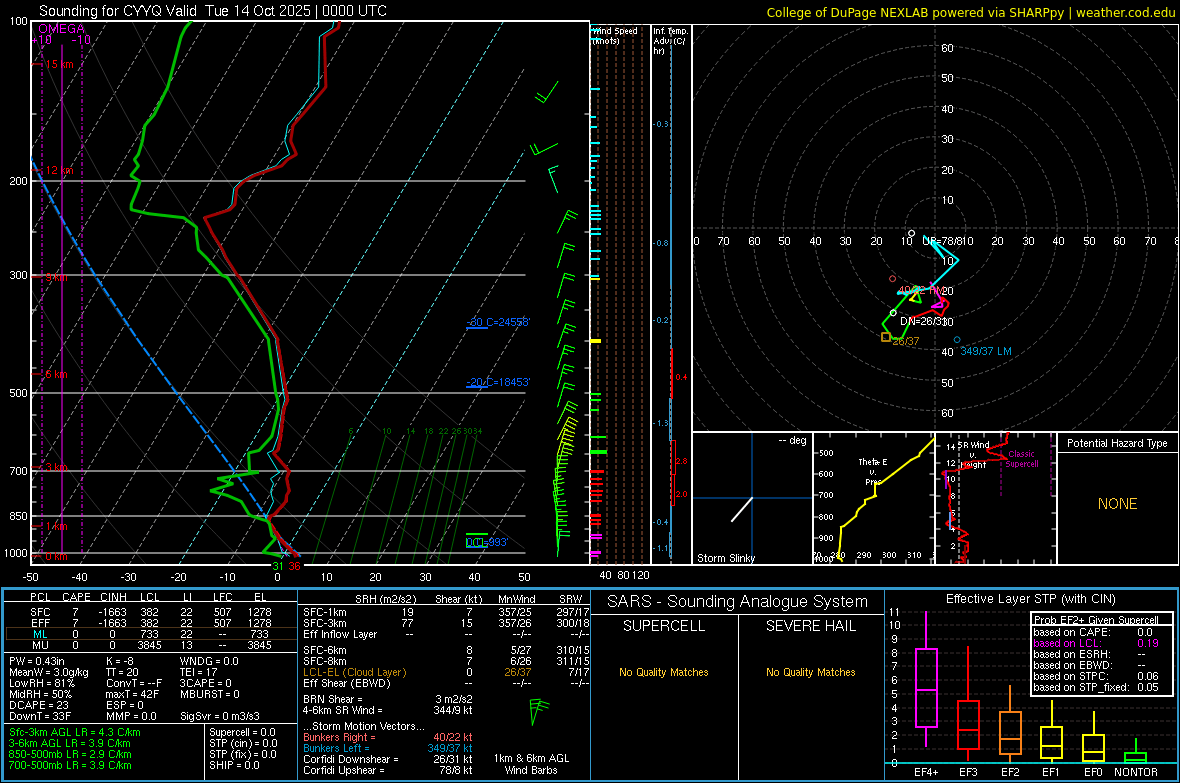Click the 850-500mb LR = 2.9 C/km line
Viewport: 1180px width, 783px height.
tap(70, 754)
